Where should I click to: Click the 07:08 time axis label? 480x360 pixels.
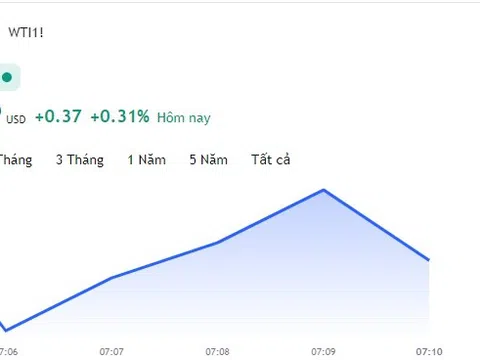(x=217, y=352)
